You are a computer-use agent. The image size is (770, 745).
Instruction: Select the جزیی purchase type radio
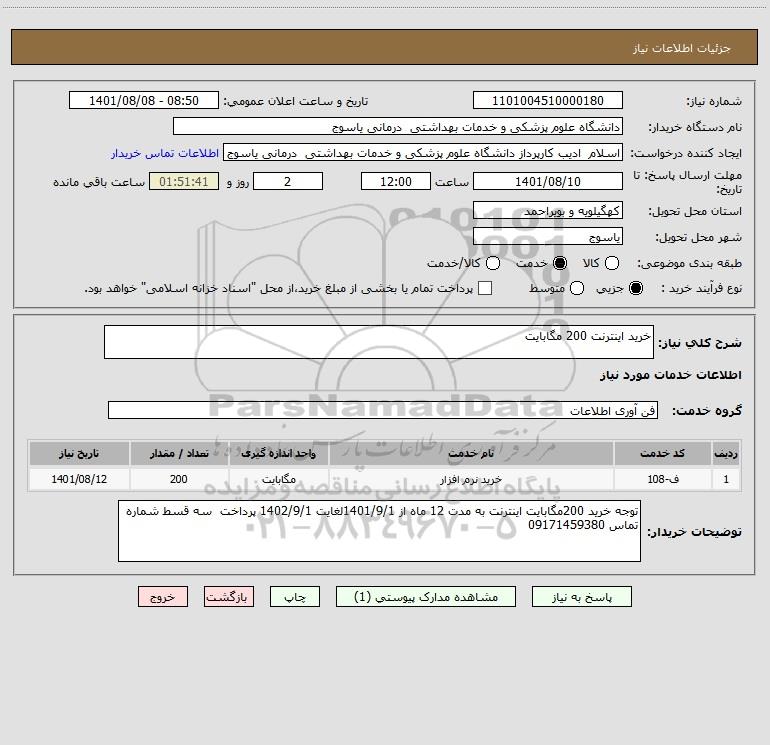pyautogui.click(x=635, y=288)
